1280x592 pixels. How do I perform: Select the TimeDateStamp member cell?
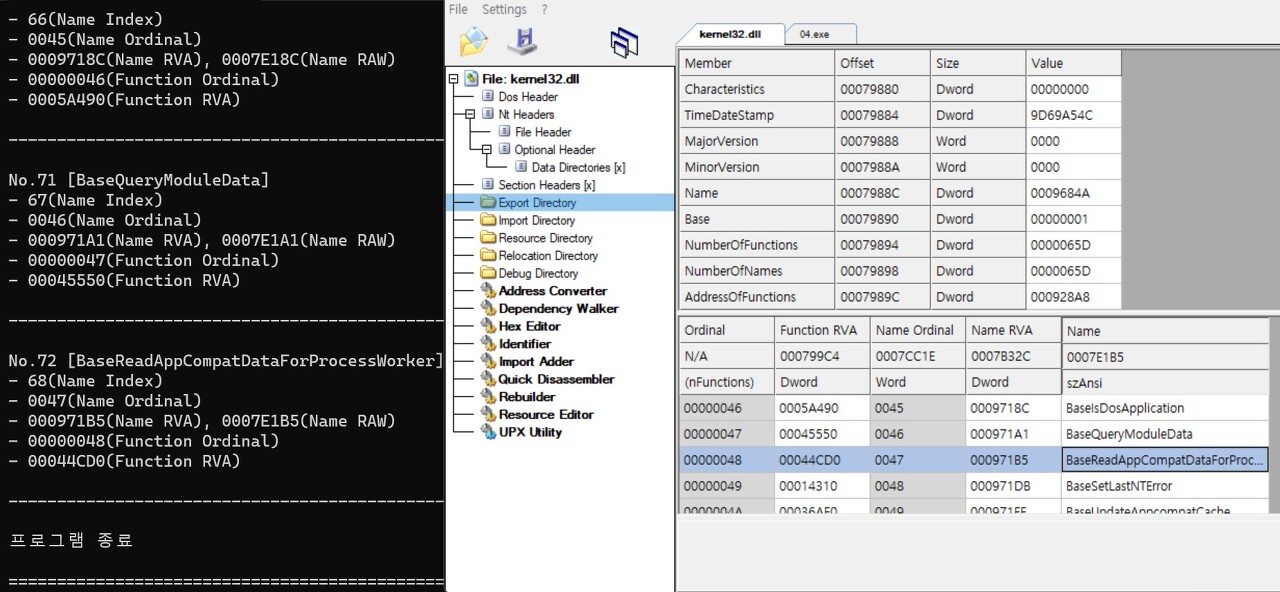click(757, 115)
